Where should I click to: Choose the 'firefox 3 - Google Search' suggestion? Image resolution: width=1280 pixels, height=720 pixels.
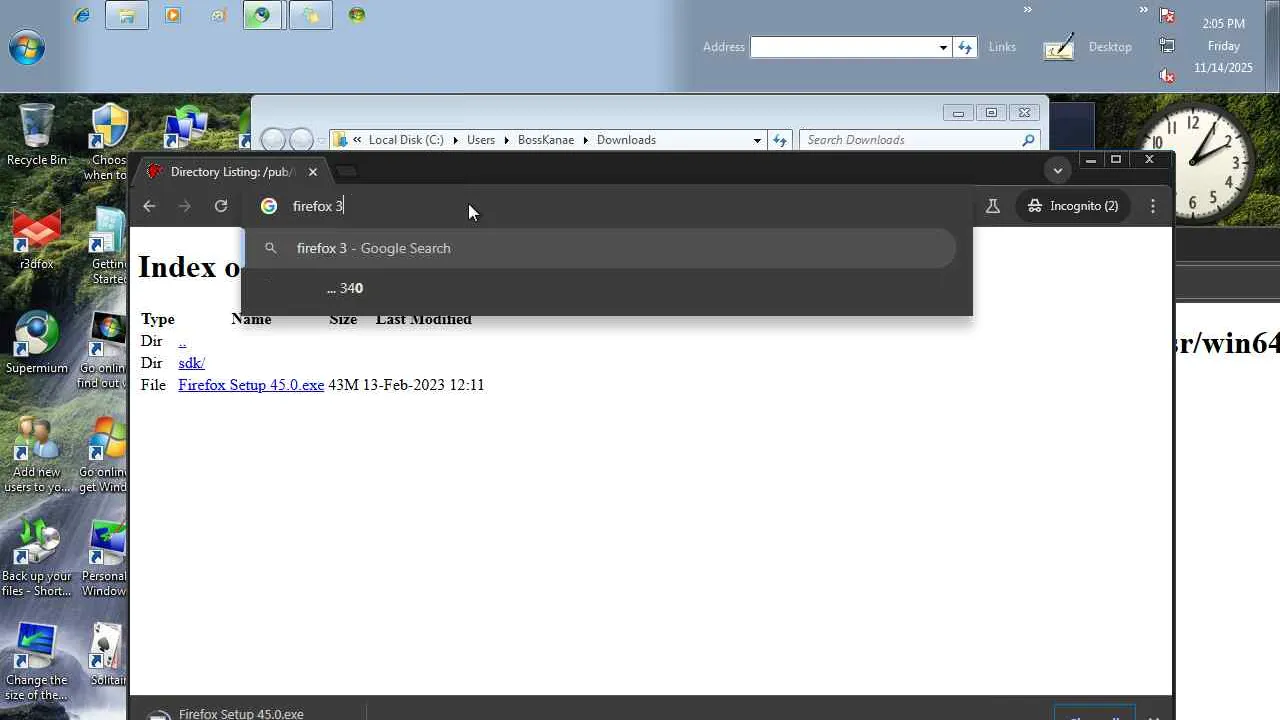click(x=601, y=248)
